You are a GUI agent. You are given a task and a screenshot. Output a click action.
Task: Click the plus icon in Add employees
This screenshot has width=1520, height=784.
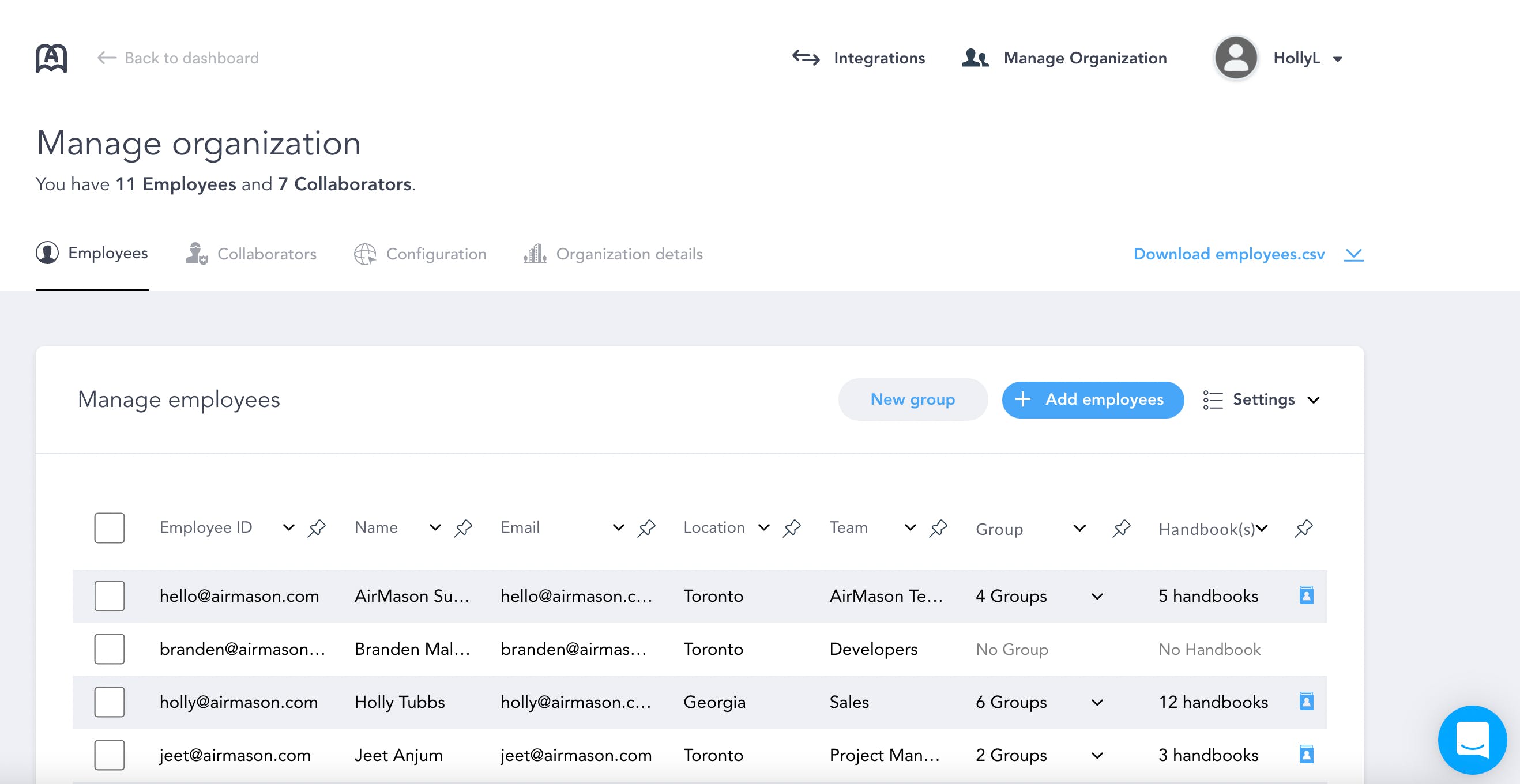tap(1022, 399)
